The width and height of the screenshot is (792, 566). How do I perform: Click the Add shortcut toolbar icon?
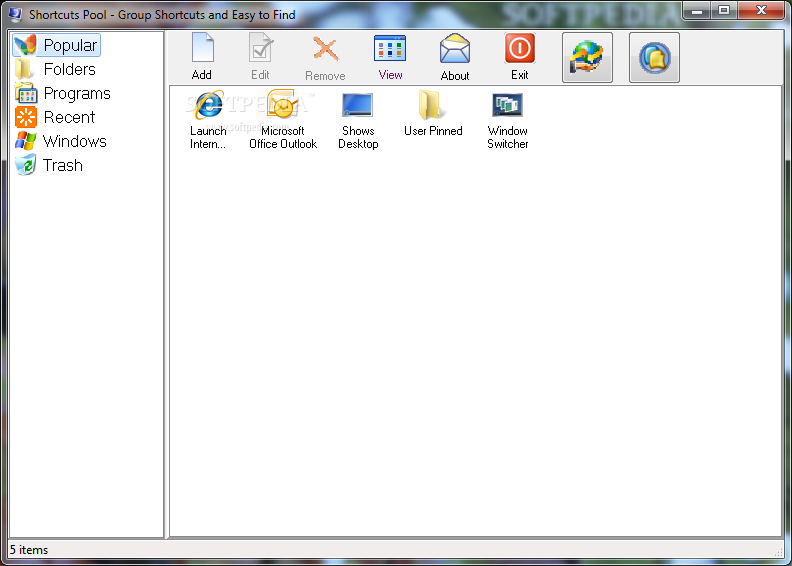point(203,48)
